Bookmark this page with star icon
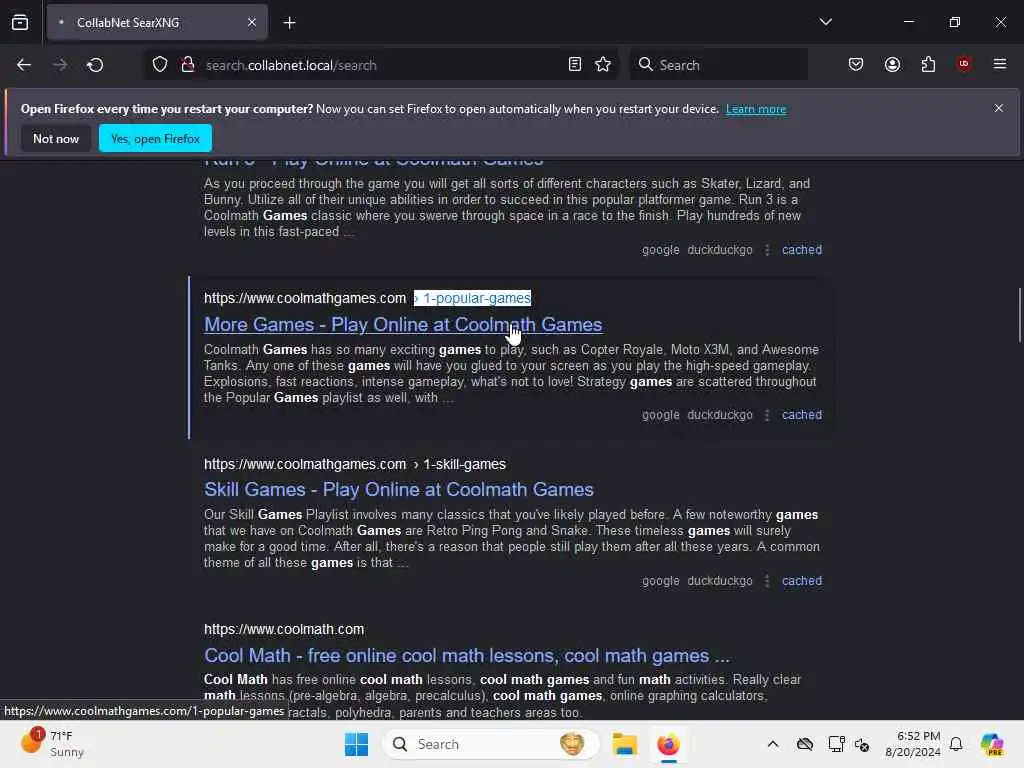 point(603,65)
